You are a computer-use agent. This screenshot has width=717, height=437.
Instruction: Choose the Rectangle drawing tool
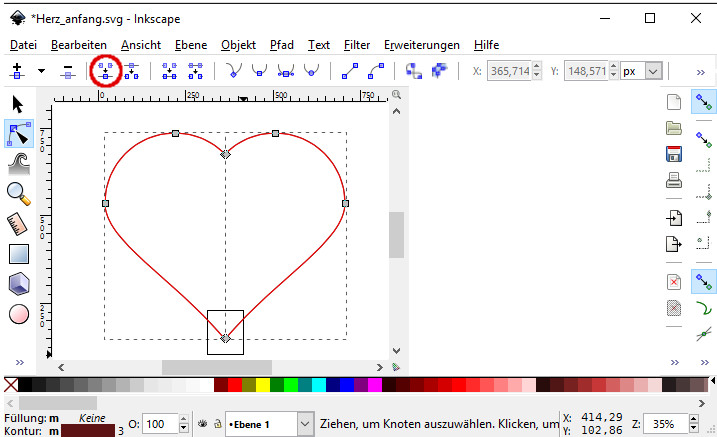point(18,254)
